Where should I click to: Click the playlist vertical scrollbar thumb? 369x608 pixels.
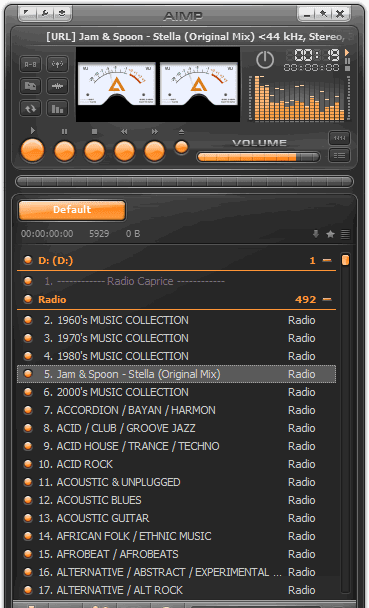coord(345,260)
